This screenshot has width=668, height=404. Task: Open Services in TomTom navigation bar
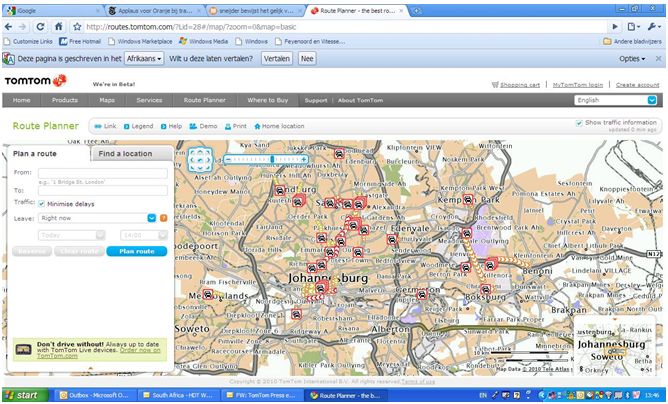tap(149, 100)
